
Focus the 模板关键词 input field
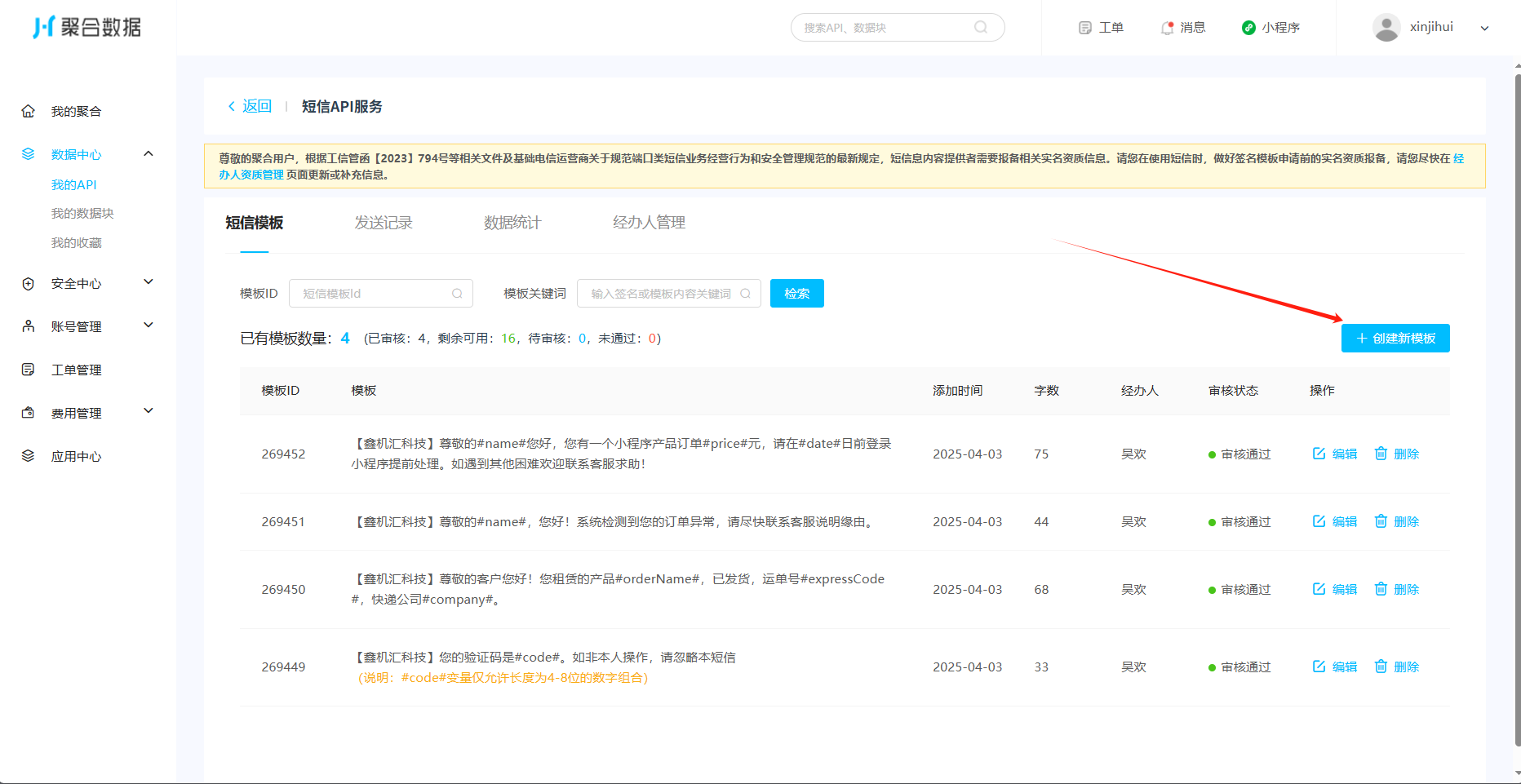click(x=668, y=294)
